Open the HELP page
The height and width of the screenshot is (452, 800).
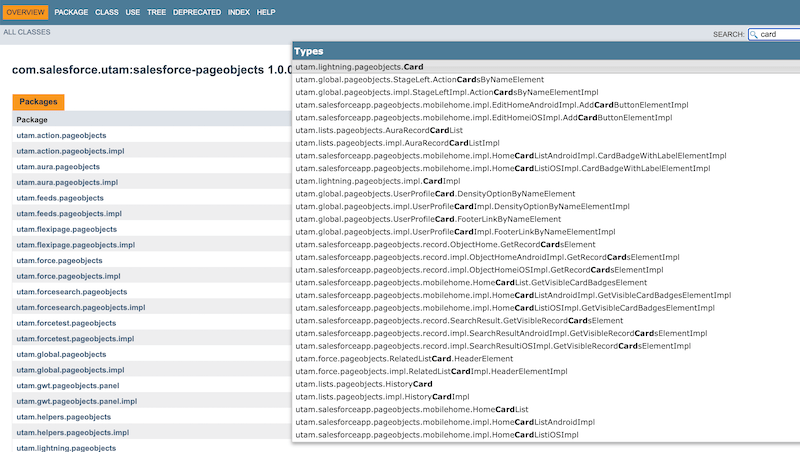[x=266, y=12]
